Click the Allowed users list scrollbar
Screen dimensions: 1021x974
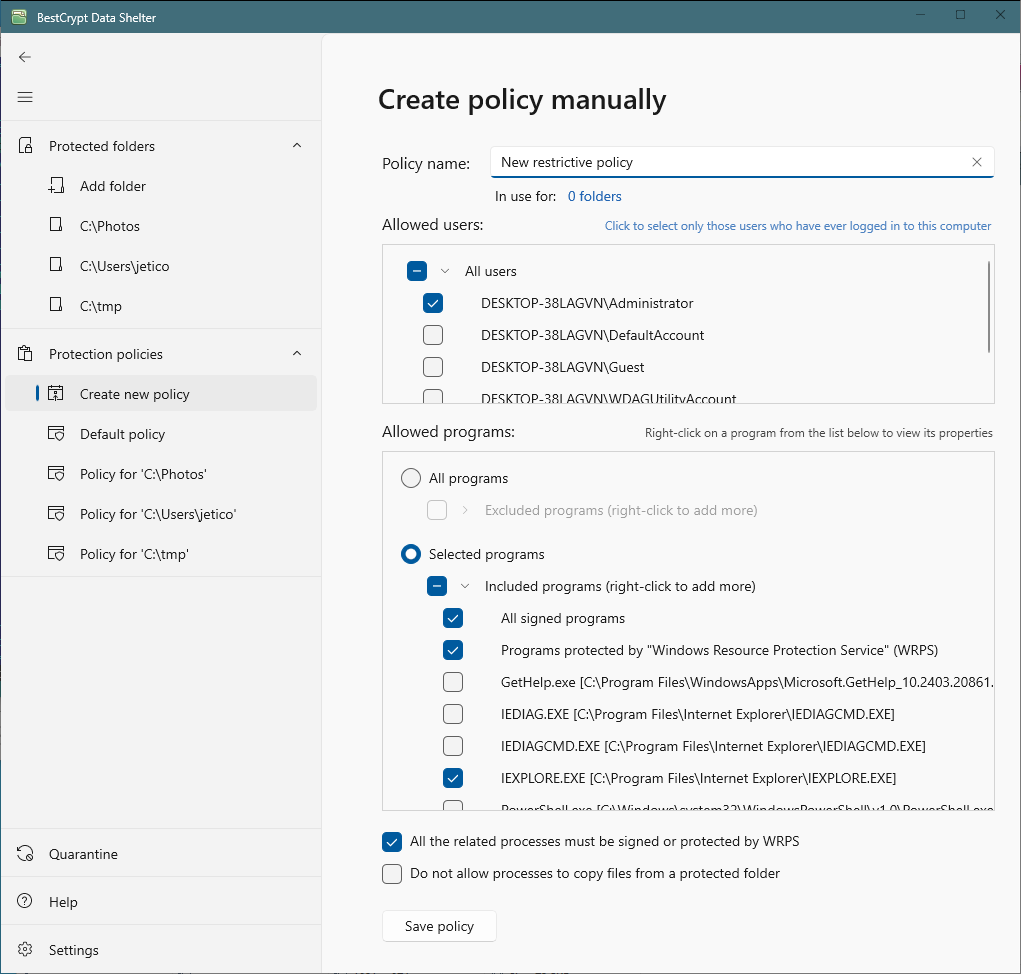pyautogui.click(x=988, y=307)
